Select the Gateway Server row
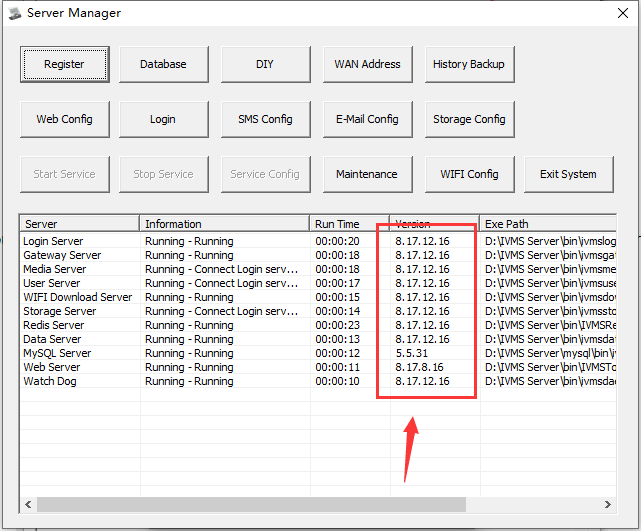 click(x=318, y=255)
